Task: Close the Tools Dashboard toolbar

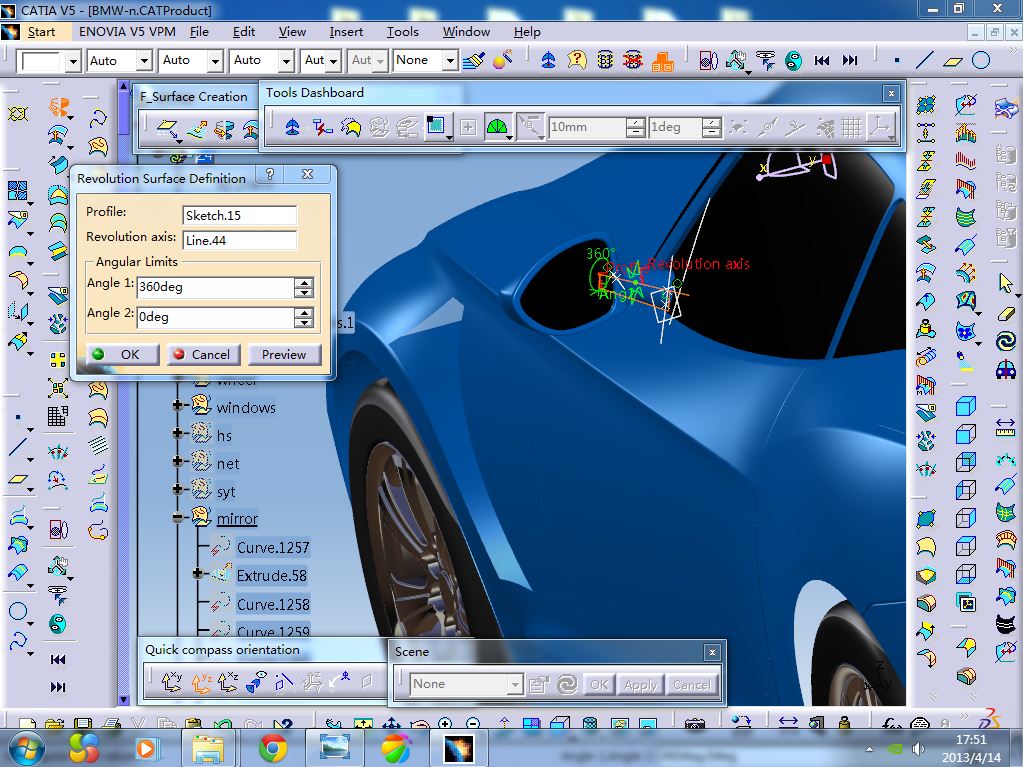Action: tap(891, 93)
